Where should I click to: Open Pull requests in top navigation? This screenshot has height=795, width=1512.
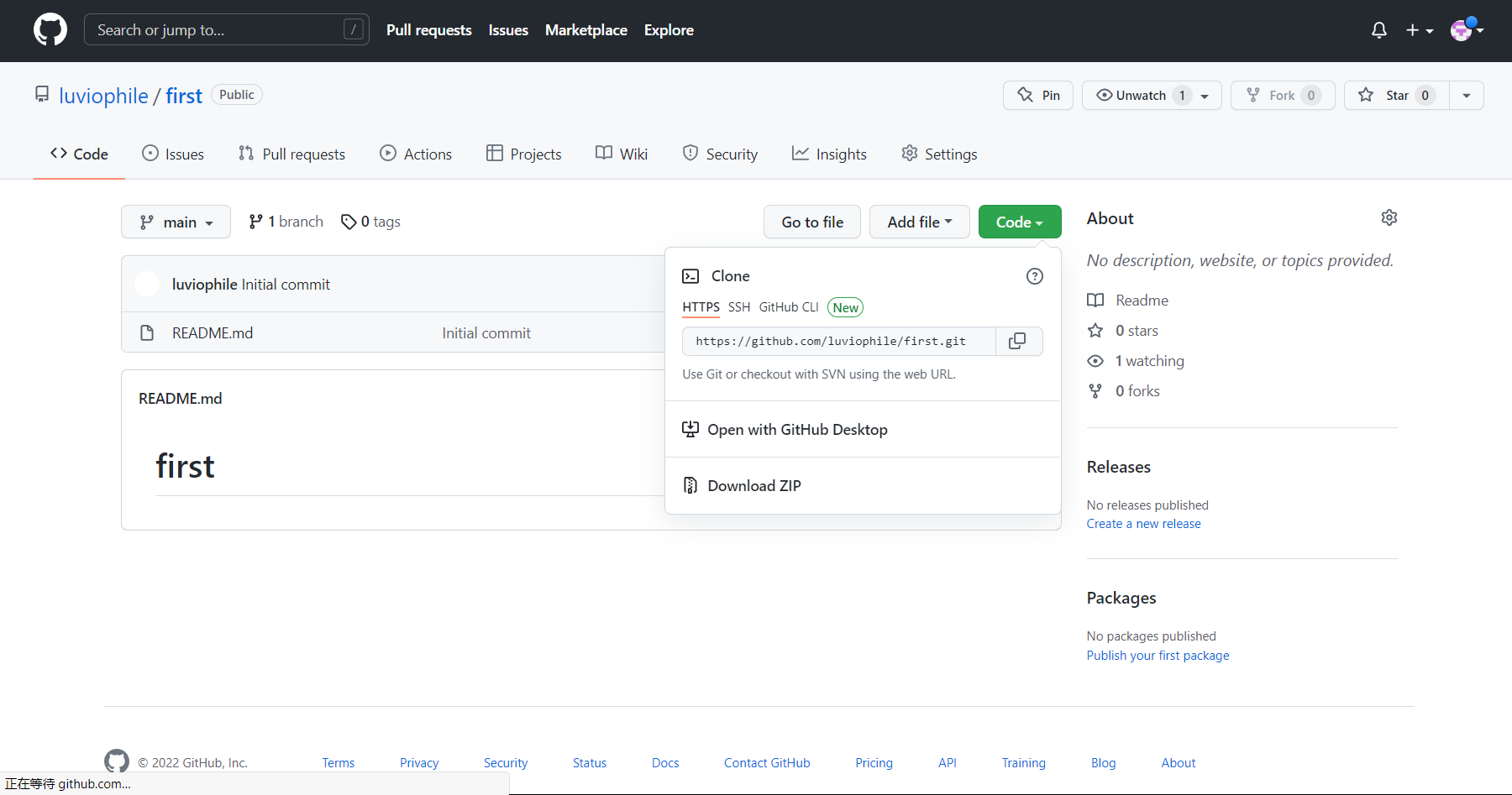pyautogui.click(x=429, y=30)
